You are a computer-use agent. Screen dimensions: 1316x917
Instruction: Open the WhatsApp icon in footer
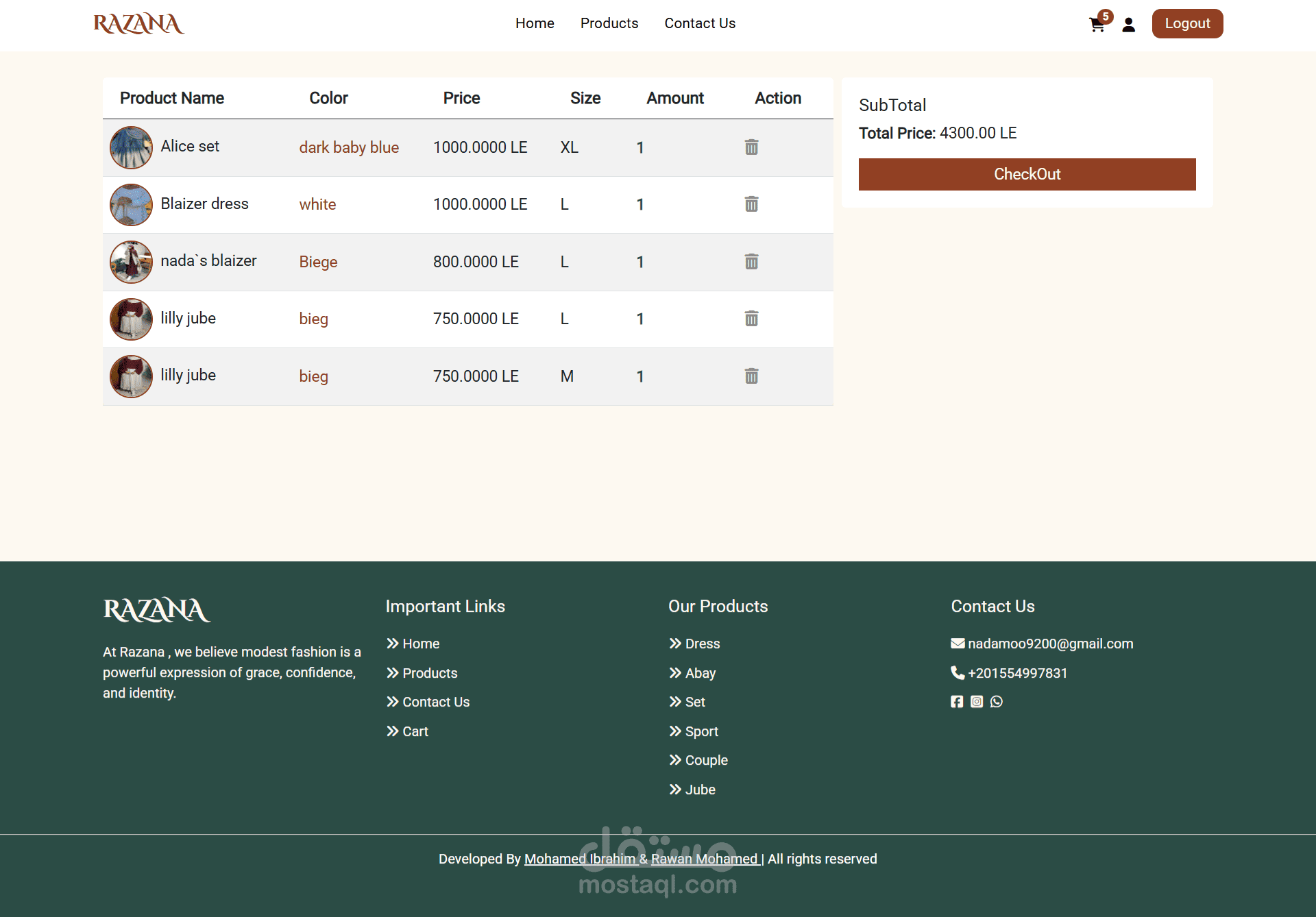tap(997, 701)
